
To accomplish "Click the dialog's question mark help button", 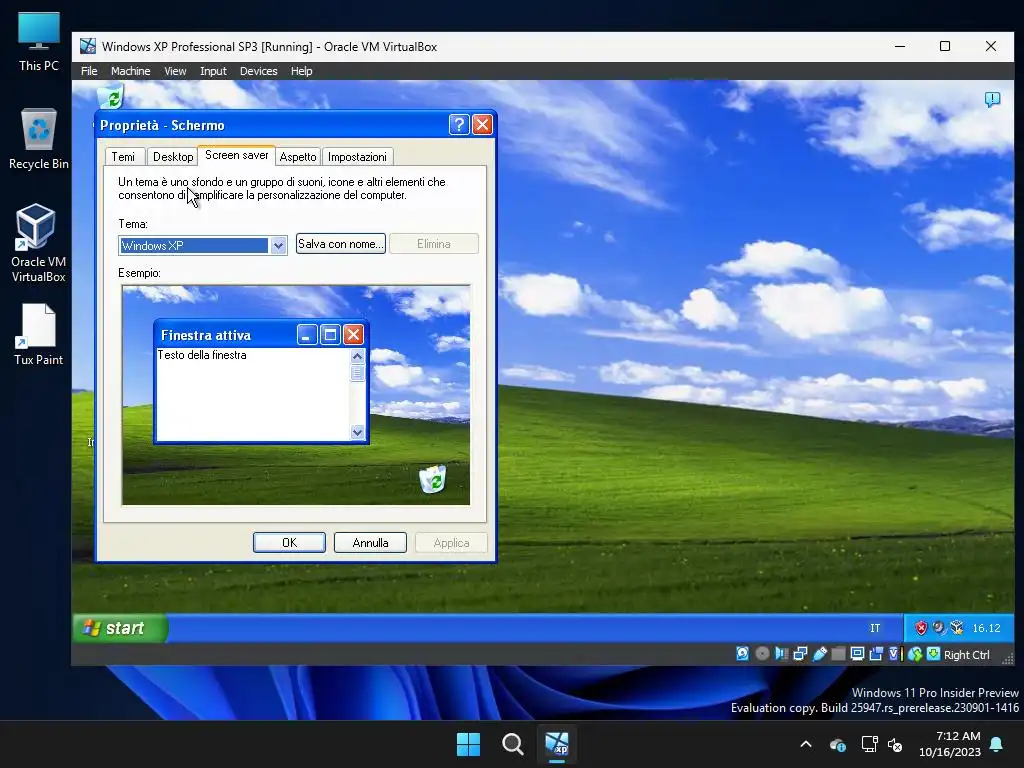I will pyautogui.click(x=459, y=124).
